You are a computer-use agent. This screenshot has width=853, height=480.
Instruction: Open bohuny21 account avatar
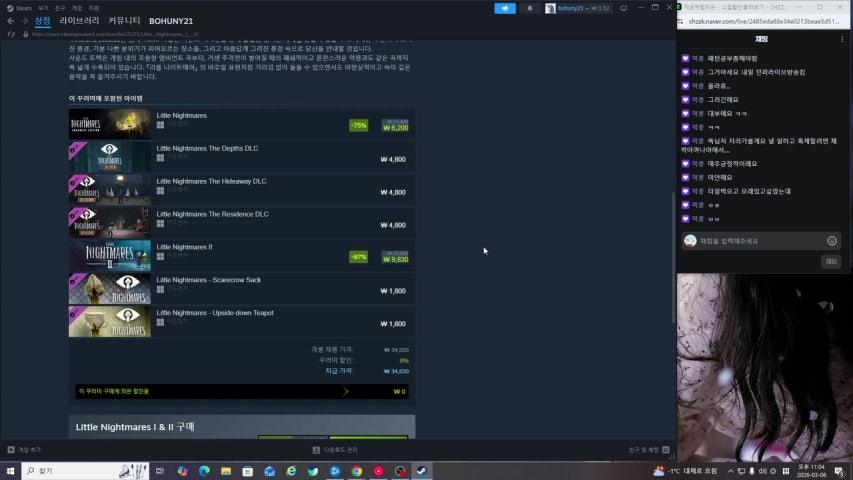click(550, 8)
